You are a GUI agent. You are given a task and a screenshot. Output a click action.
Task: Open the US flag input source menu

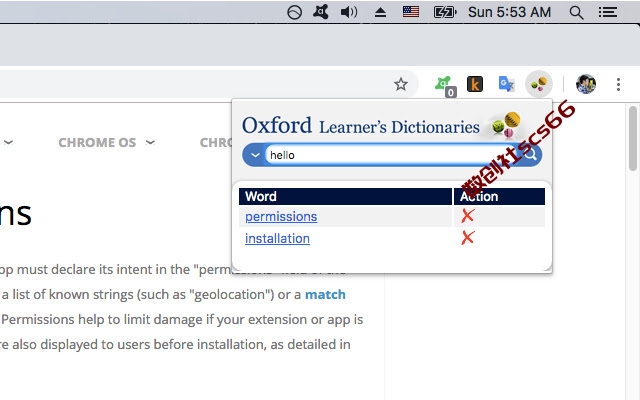tap(411, 12)
